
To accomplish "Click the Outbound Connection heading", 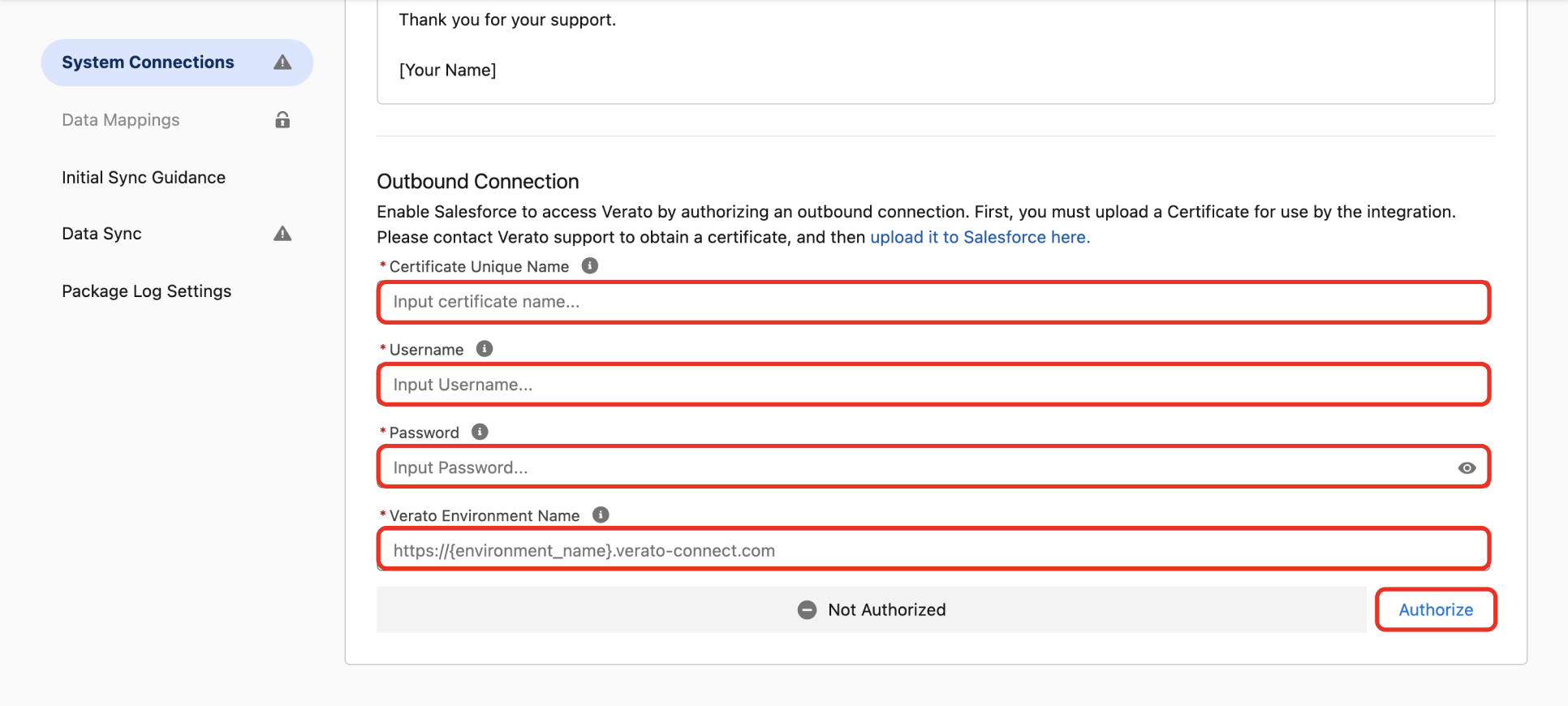I will tap(478, 181).
